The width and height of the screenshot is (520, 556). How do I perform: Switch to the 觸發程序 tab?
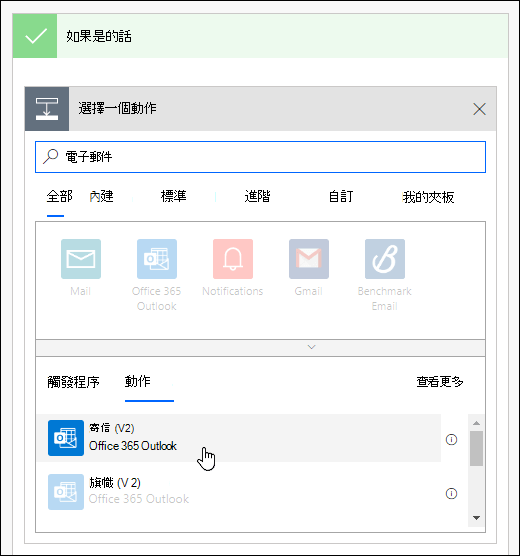73,382
